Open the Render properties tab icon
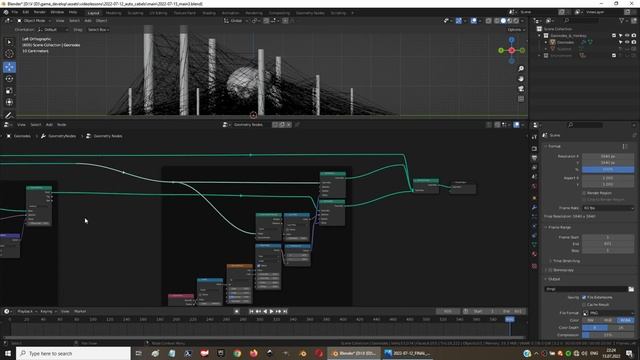Image resolution: width=640 pixels, height=360 pixels. [534, 149]
